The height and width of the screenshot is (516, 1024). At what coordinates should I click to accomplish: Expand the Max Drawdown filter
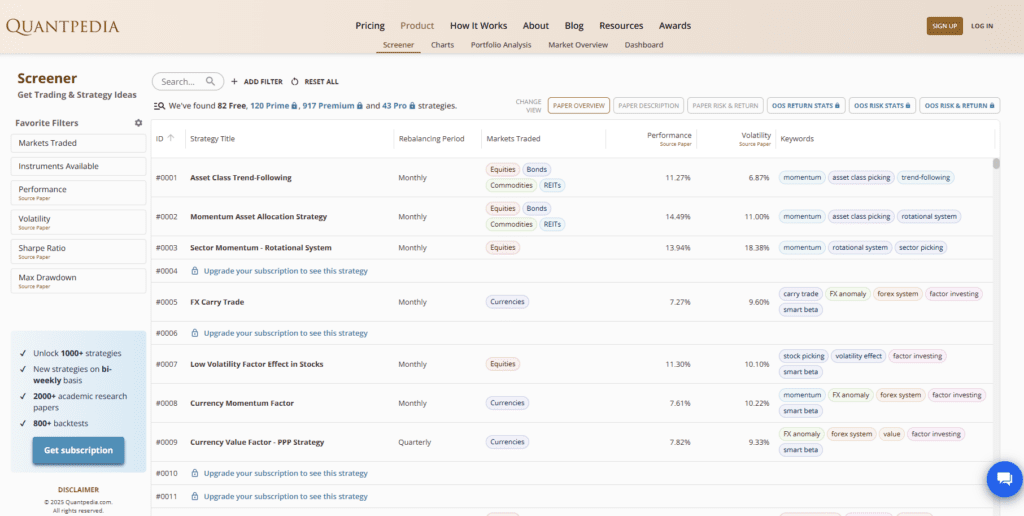pos(78,280)
